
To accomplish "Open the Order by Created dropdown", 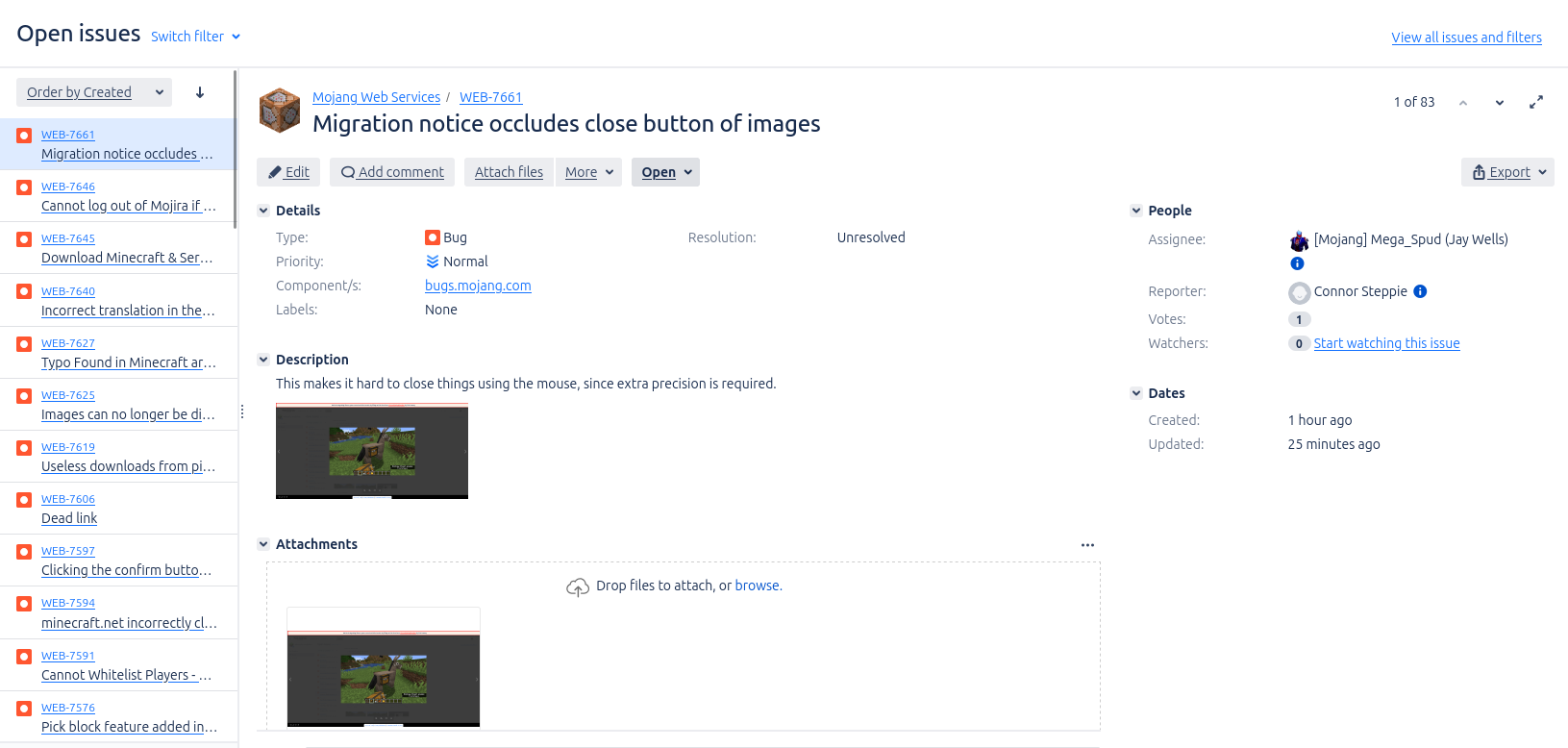I will (94, 92).
